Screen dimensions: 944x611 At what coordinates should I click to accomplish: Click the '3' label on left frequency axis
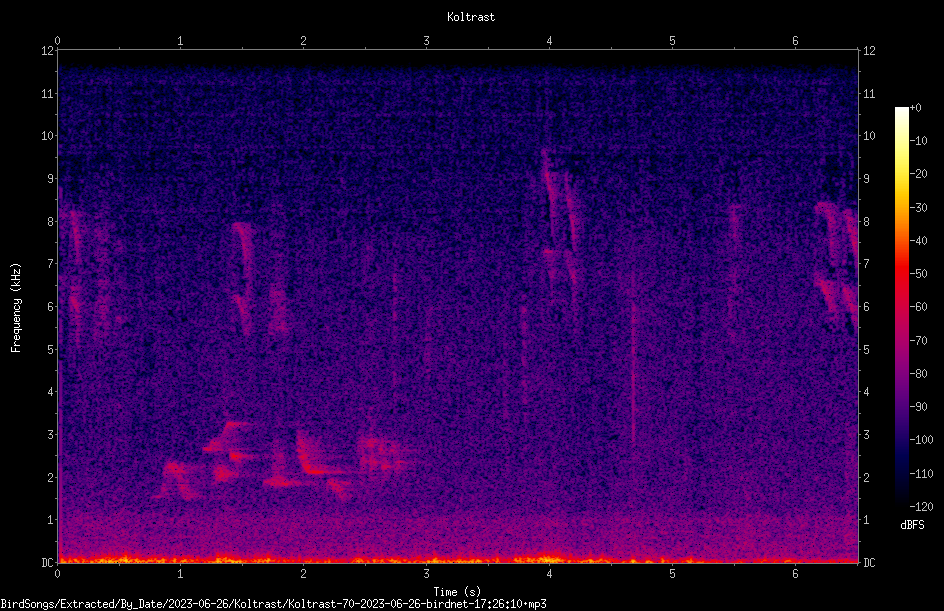point(51,435)
